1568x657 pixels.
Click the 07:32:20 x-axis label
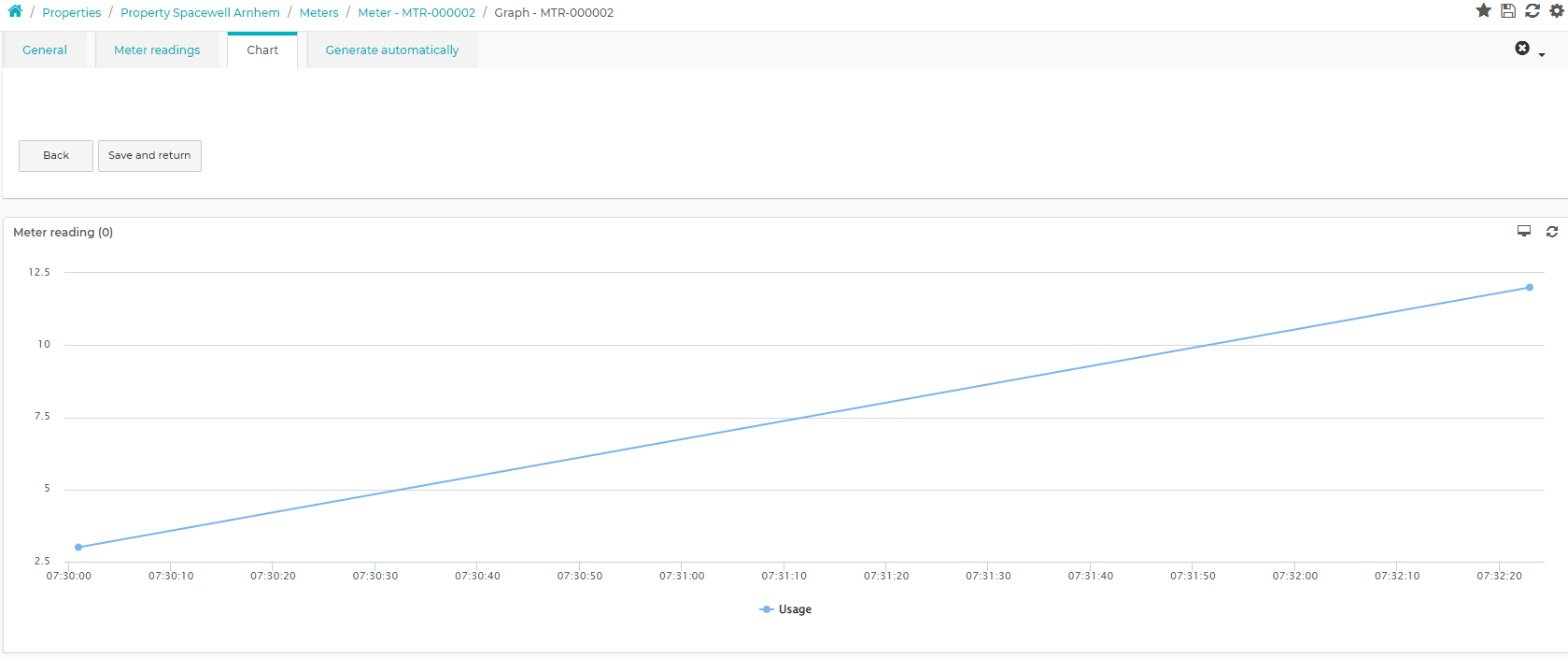coord(1499,576)
